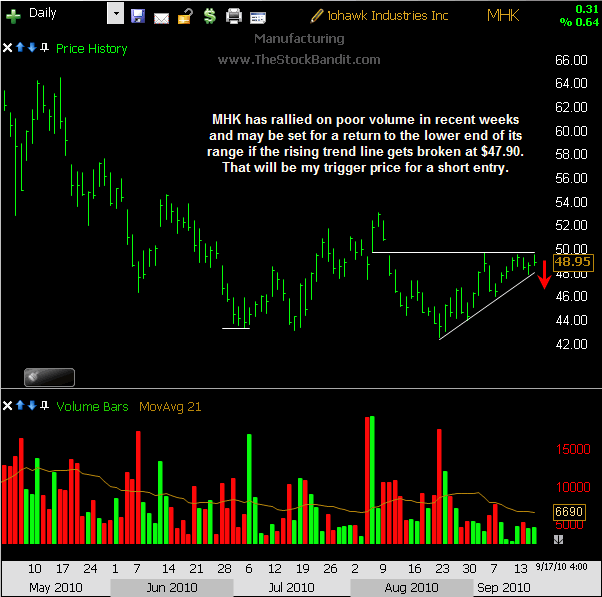Click the MHK ticker symbol field
602x597 pixels.
pyautogui.click(x=502, y=15)
